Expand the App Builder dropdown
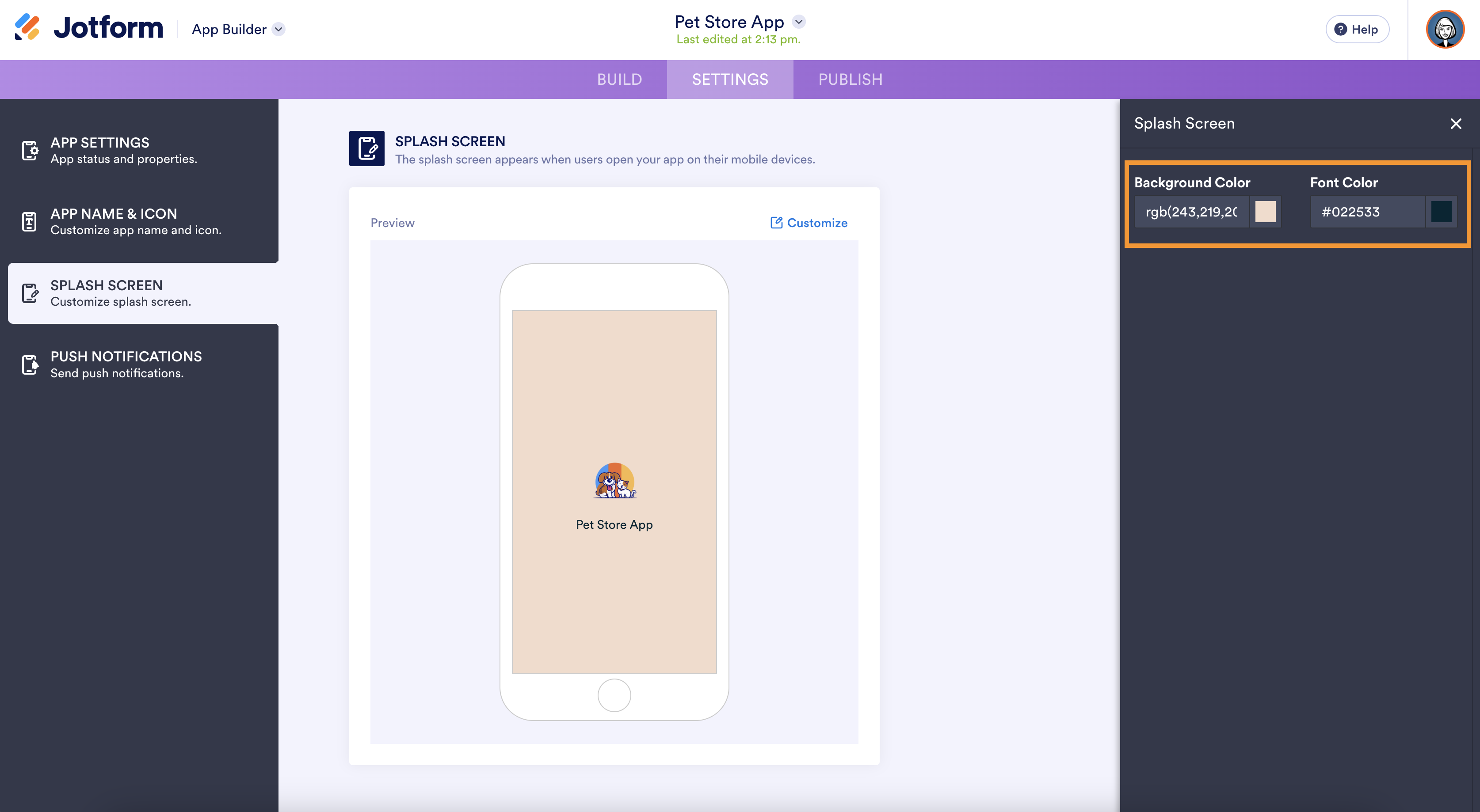The image size is (1480, 812). [x=278, y=29]
